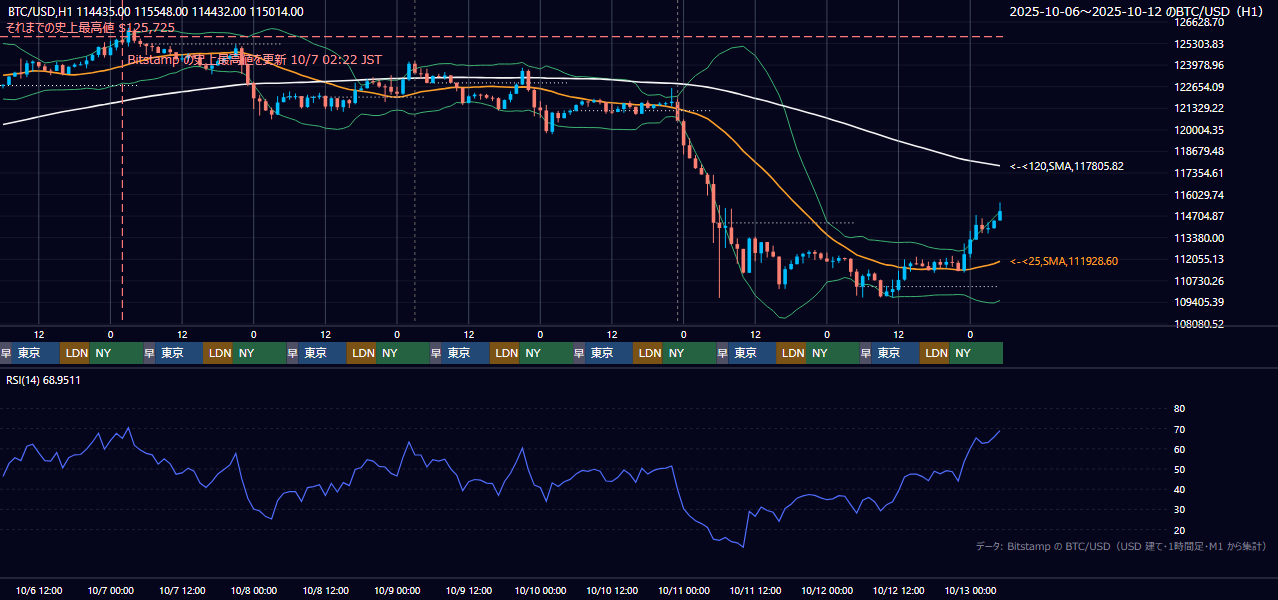Screen dimensions: 1278x600
Task: Click the white 120 SMA line end point
Action: point(999,165)
